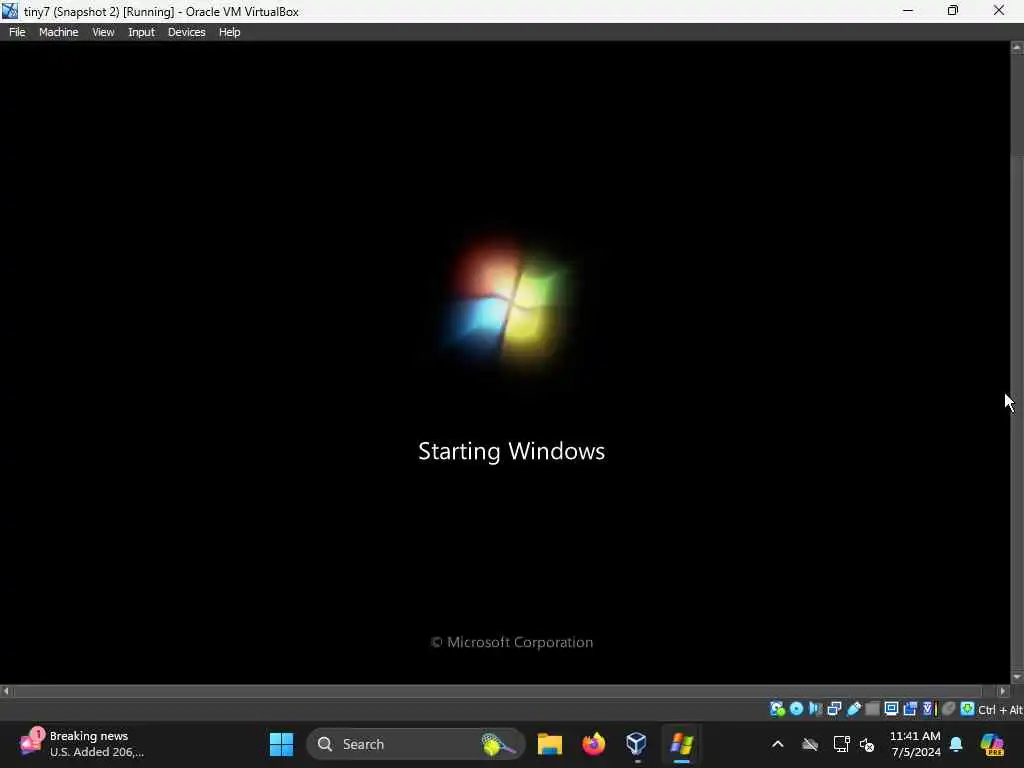The image size is (1024, 768).
Task: Click the notification bell icon
Action: [x=956, y=744]
